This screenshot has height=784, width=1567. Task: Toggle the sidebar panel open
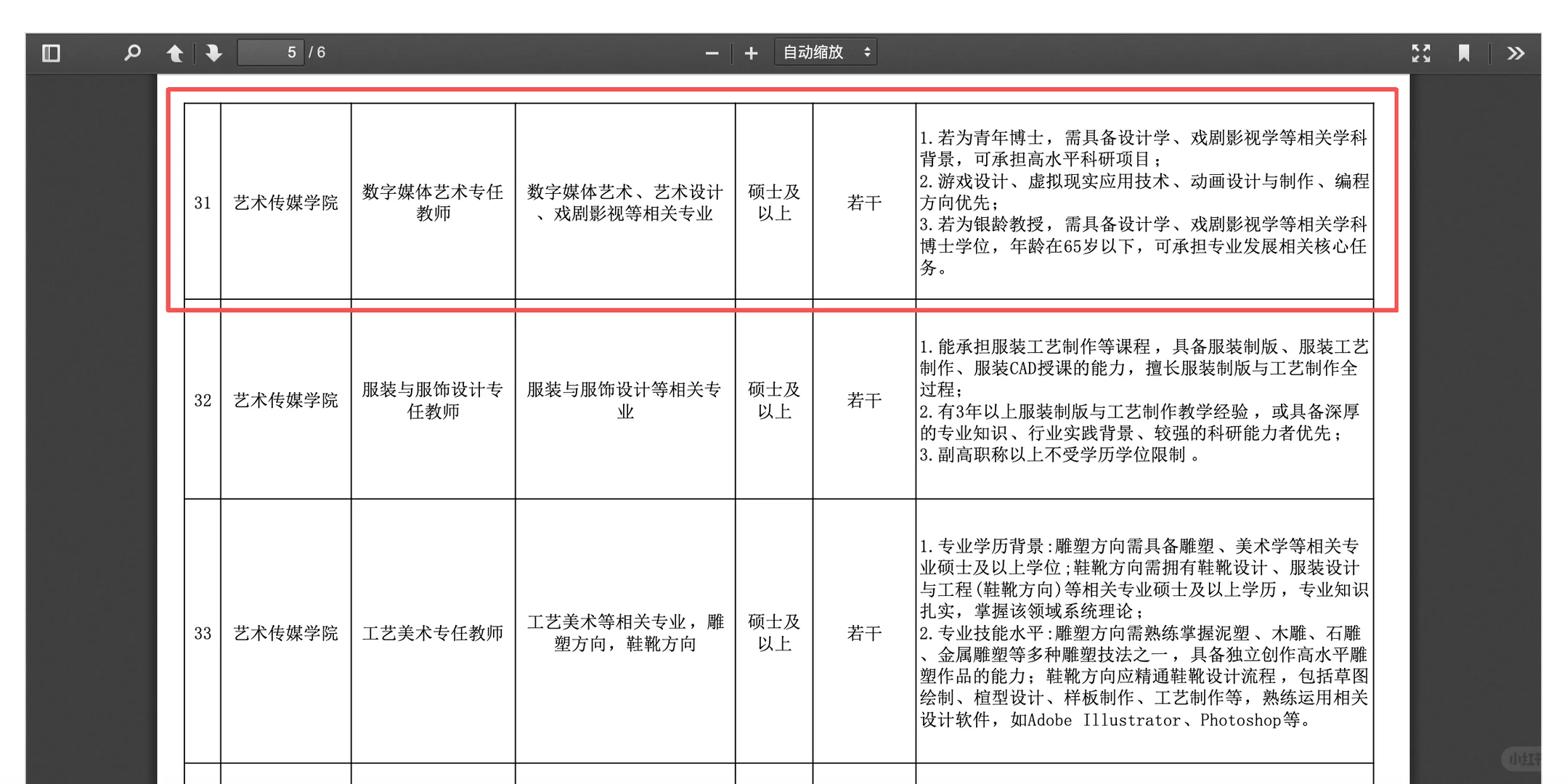tap(50, 52)
